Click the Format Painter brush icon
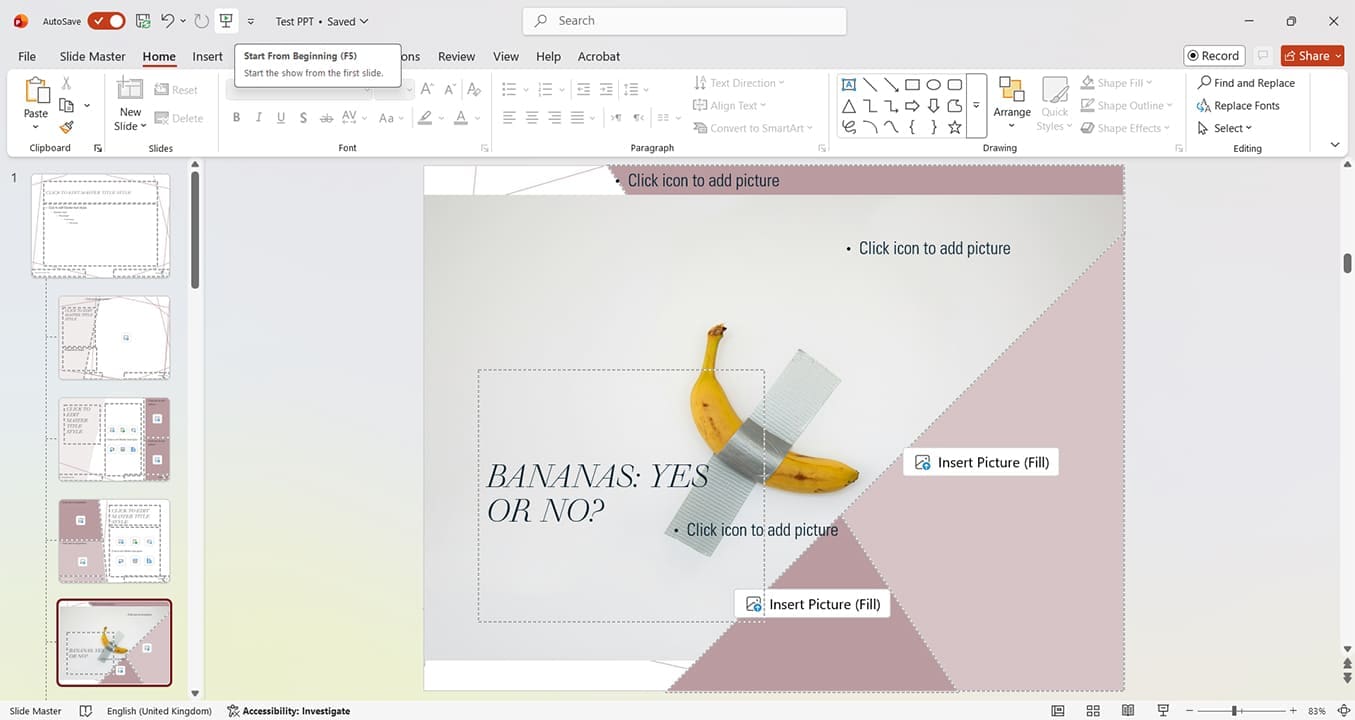The image size is (1355, 720). click(66, 128)
